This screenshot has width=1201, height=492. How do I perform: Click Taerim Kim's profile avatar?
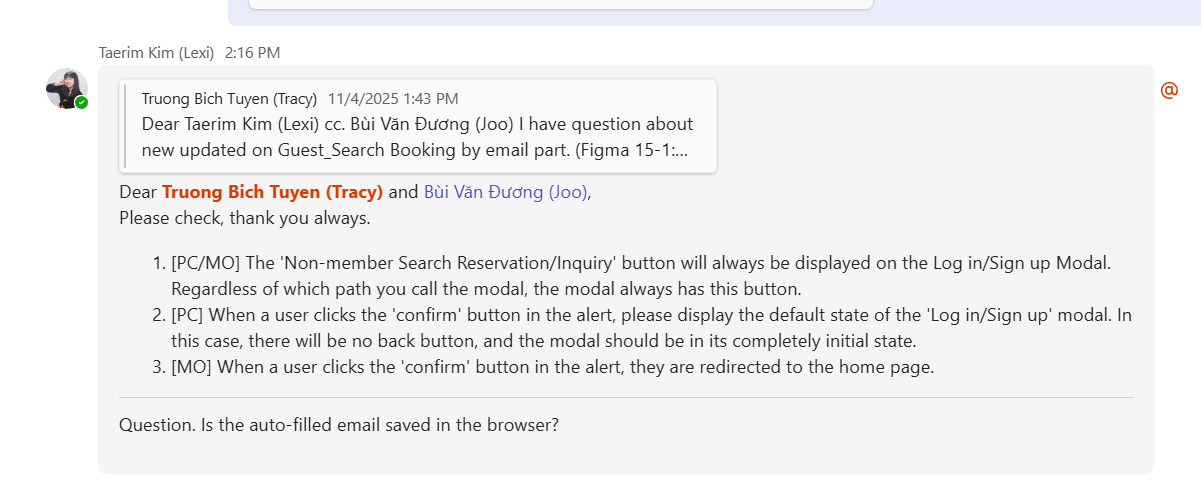(66, 88)
